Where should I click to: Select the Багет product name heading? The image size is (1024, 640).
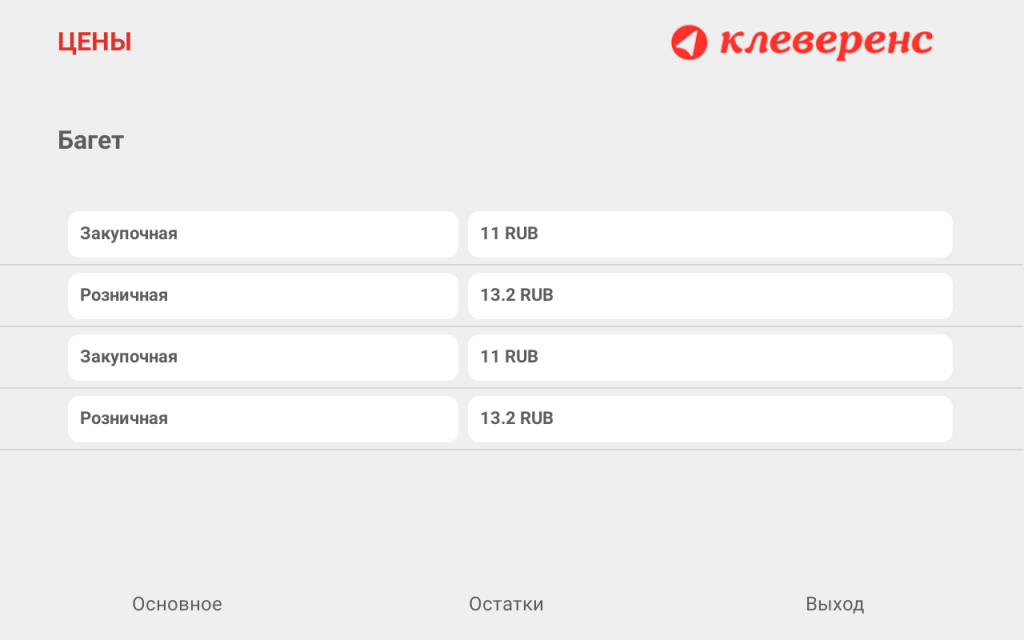click(x=91, y=140)
